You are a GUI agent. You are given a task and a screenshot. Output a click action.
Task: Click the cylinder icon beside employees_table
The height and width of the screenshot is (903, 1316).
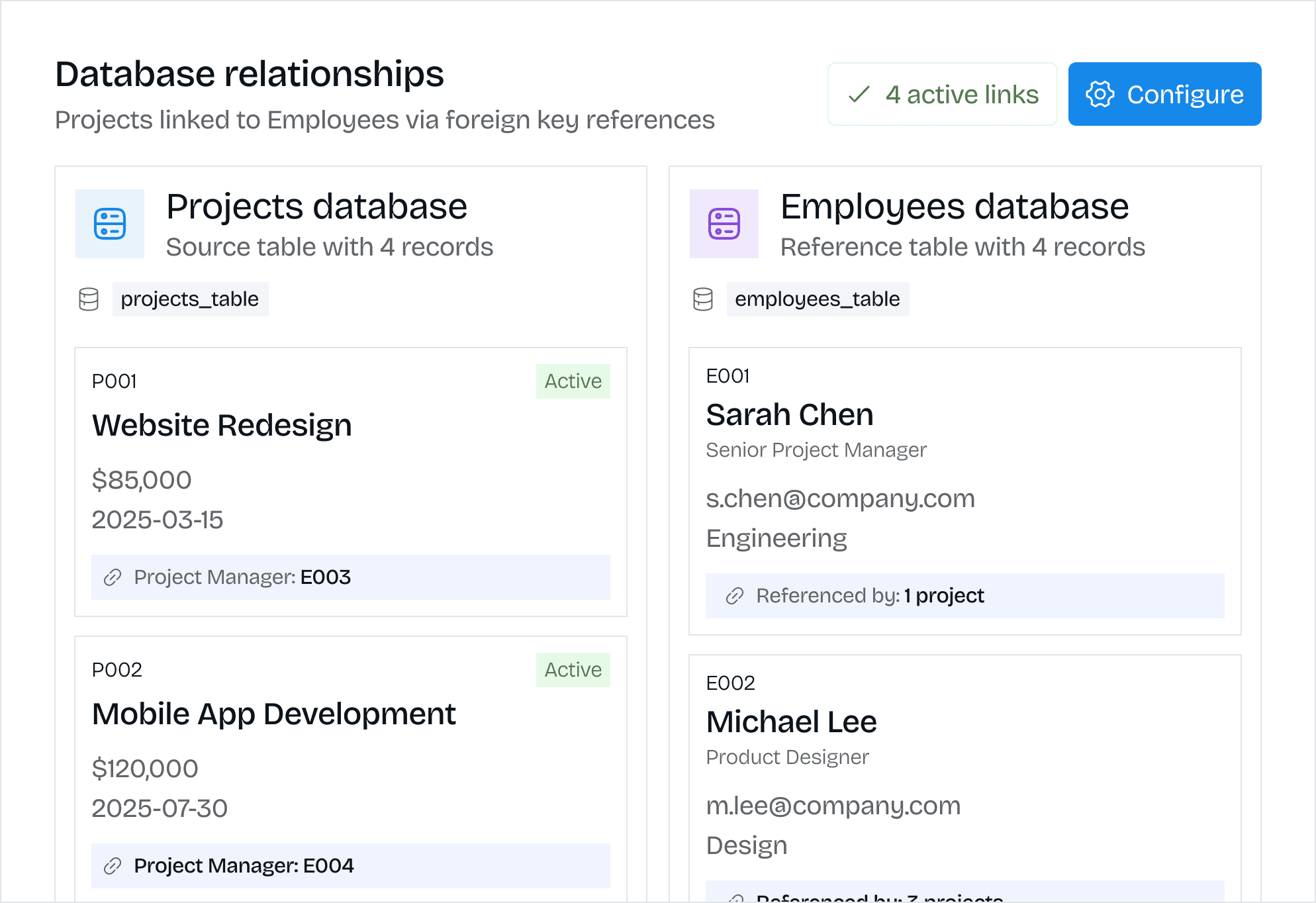point(703,299)
